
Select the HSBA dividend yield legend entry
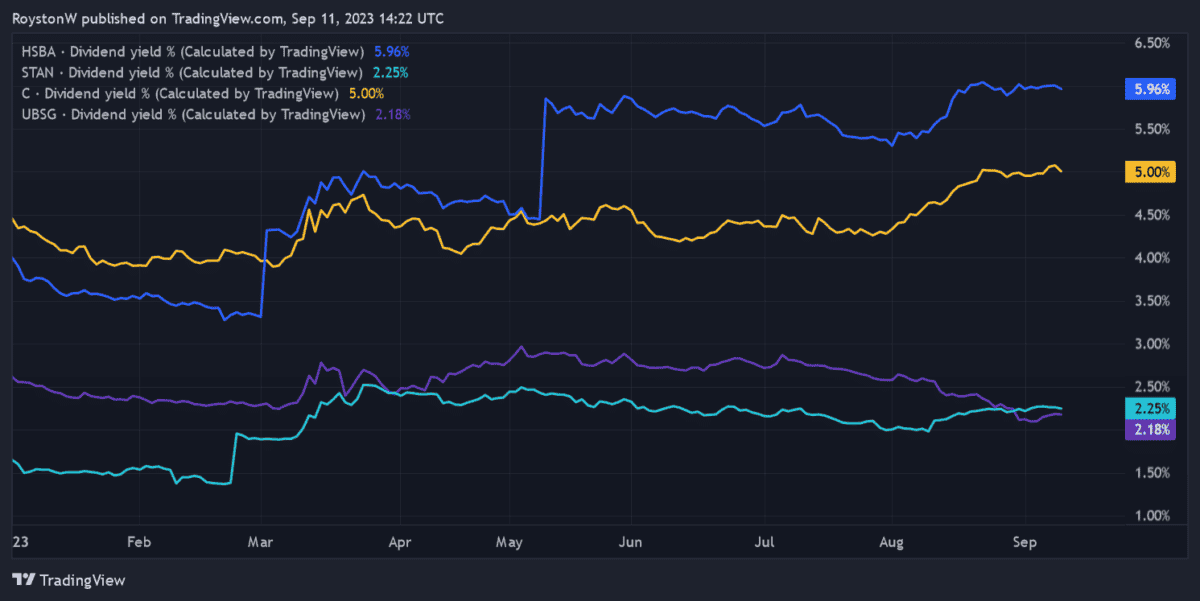pos(193,50)
